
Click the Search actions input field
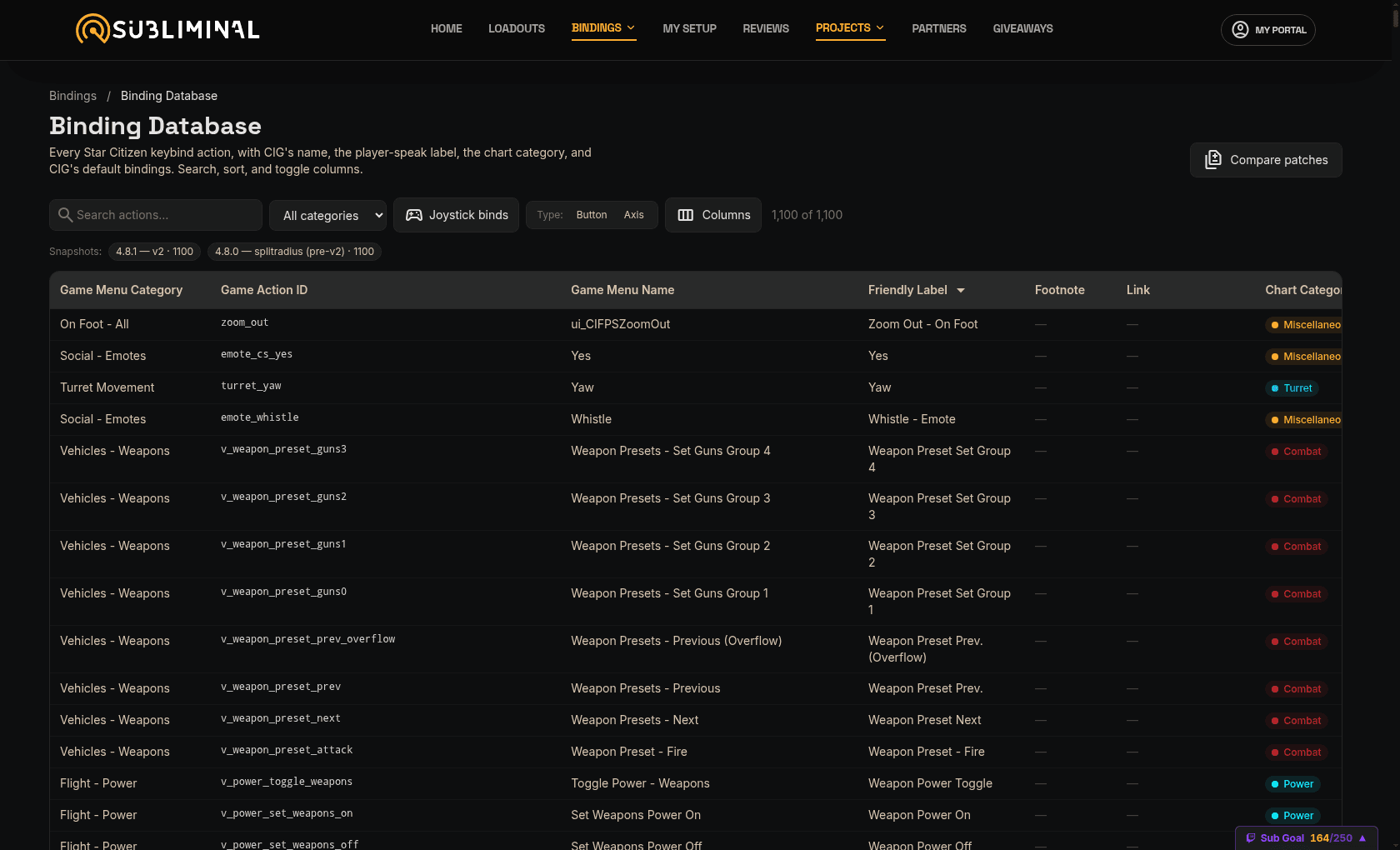[156, 215]
